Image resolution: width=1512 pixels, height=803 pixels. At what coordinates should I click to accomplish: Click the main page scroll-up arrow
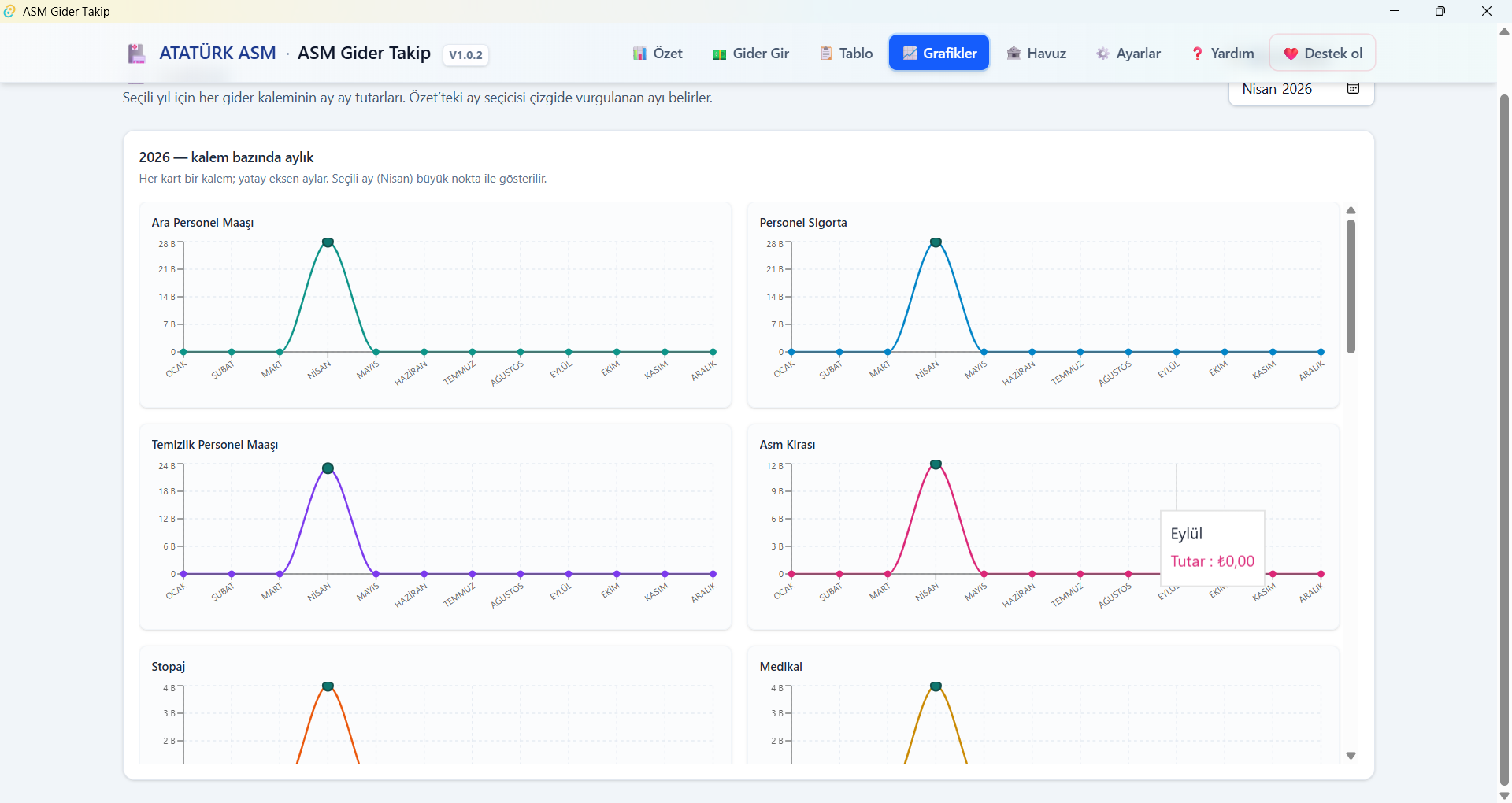[x=1504, y=31]
